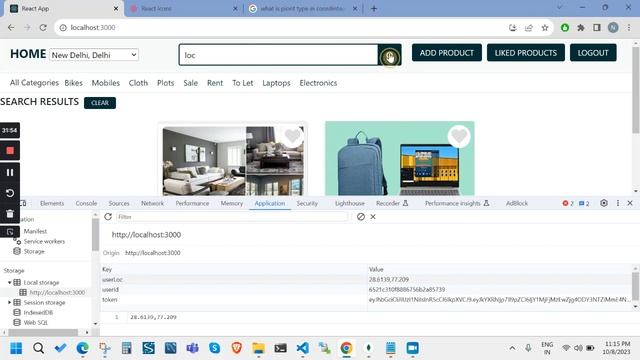Switch to DevTools Elements tab

click(52, 203)
